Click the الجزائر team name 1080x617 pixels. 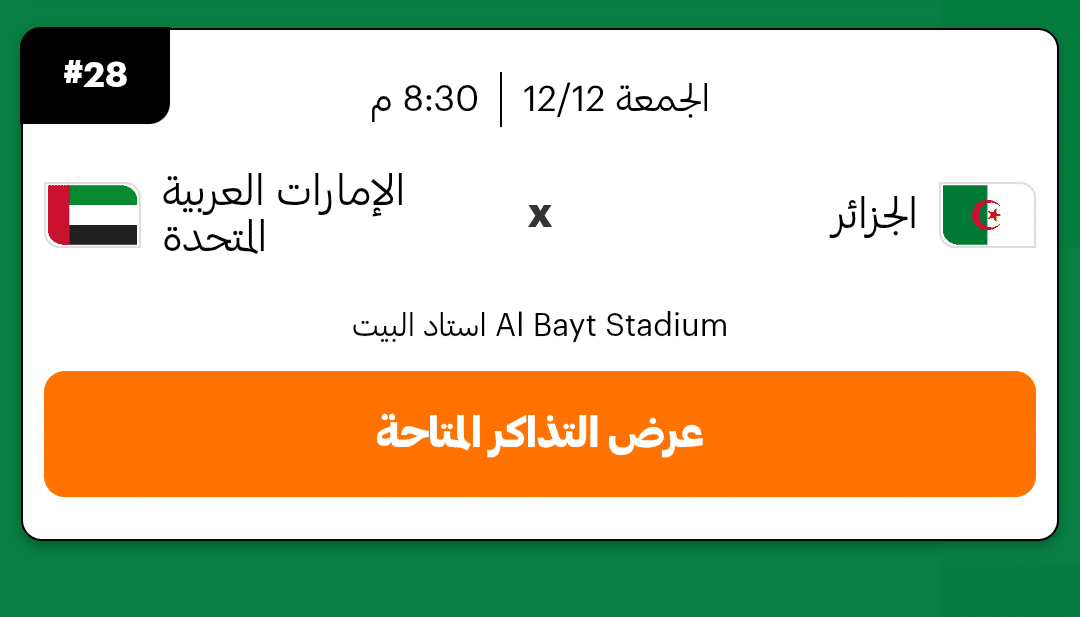coord(873,215)
